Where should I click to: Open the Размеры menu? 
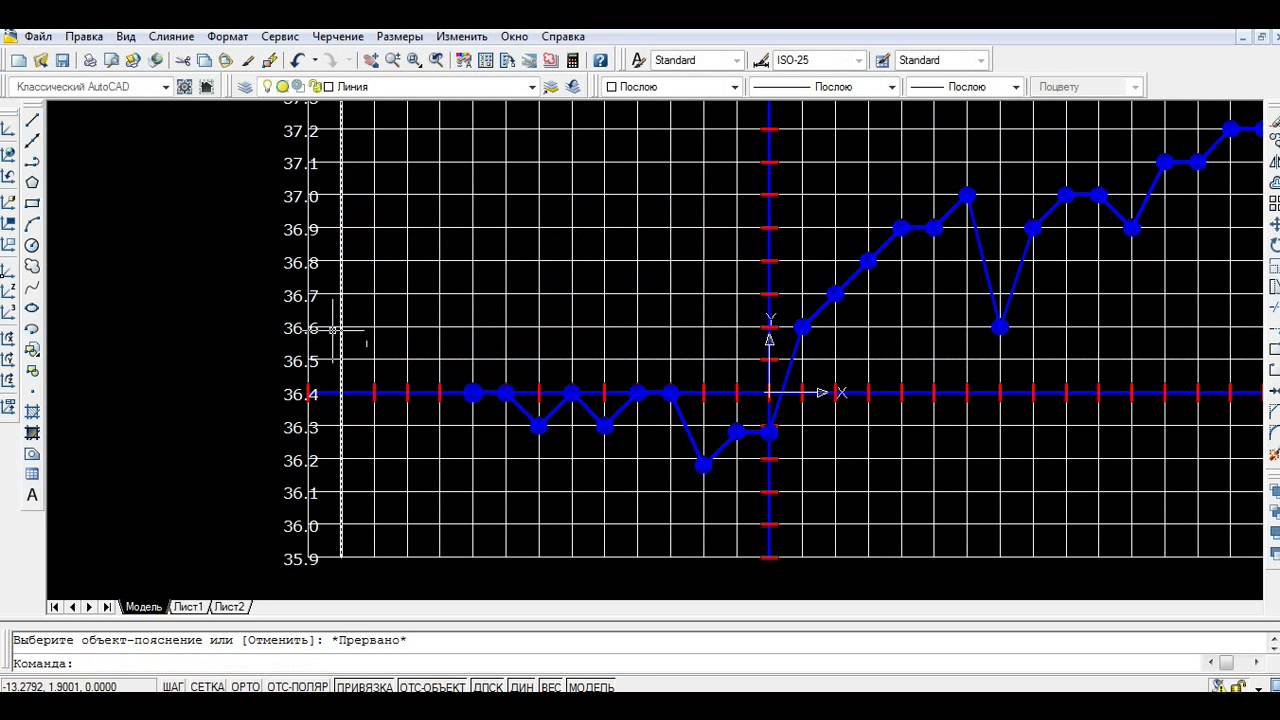click(400, 37)
